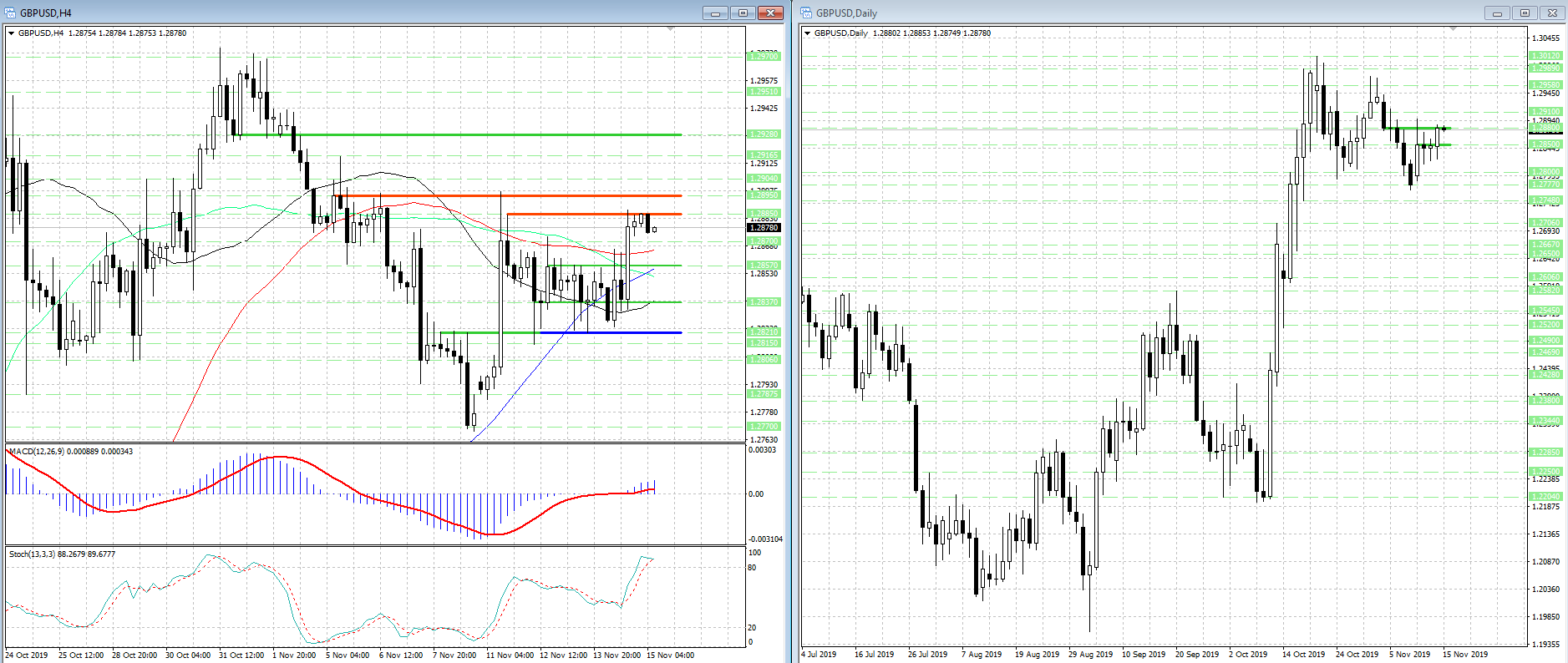Click the GBPUSD,H4 window title bar
The height and width of the screenshot is (663, 1568).
tap(334, 13)
